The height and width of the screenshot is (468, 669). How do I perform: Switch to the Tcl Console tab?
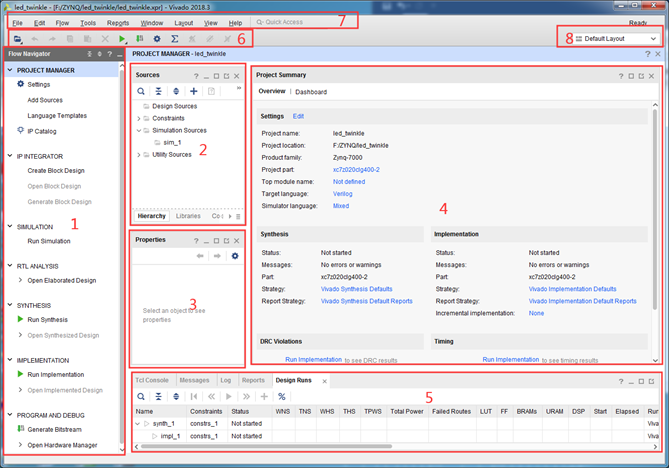[x=152, y=380]
